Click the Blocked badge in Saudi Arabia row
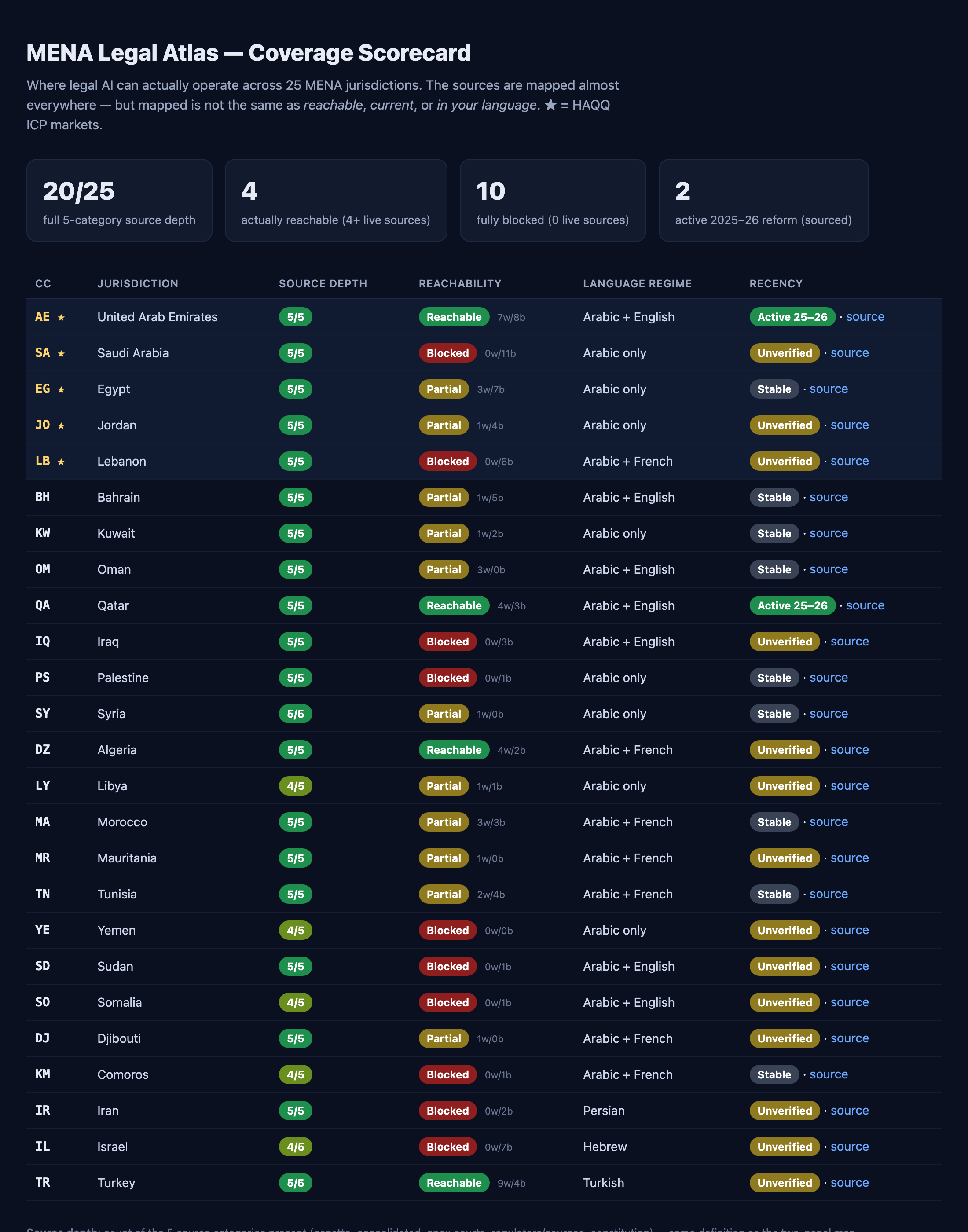The image size is (968, 1232). click(447, 353)
